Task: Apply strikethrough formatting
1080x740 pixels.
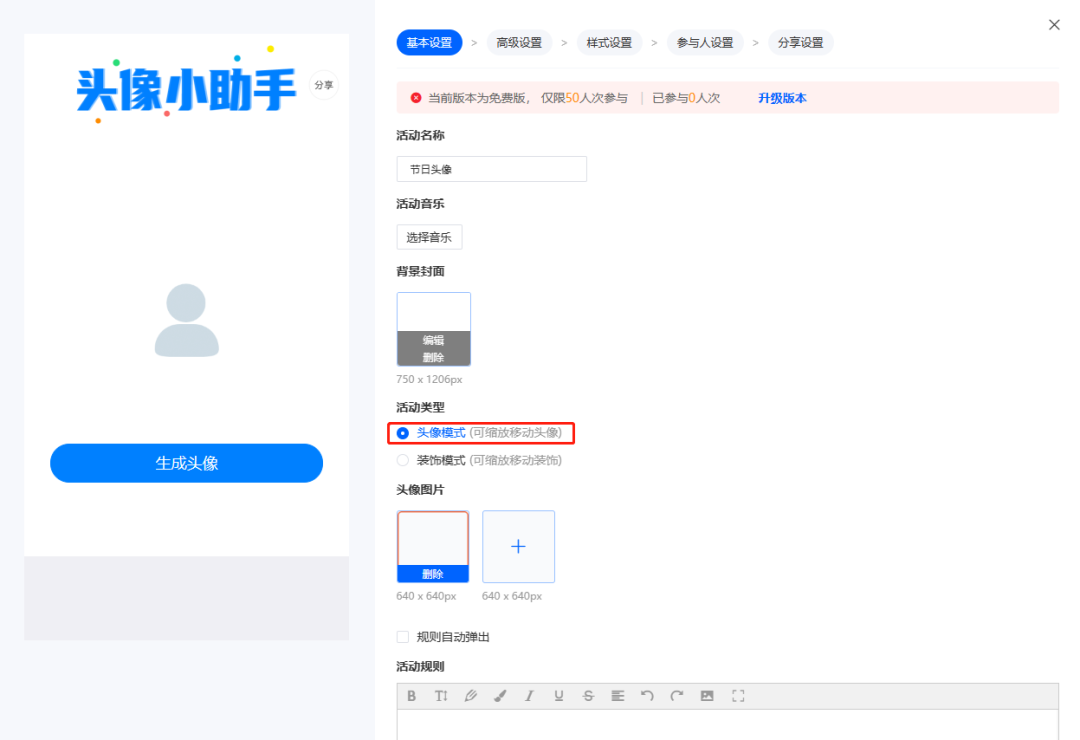Action: pos(588,696)
